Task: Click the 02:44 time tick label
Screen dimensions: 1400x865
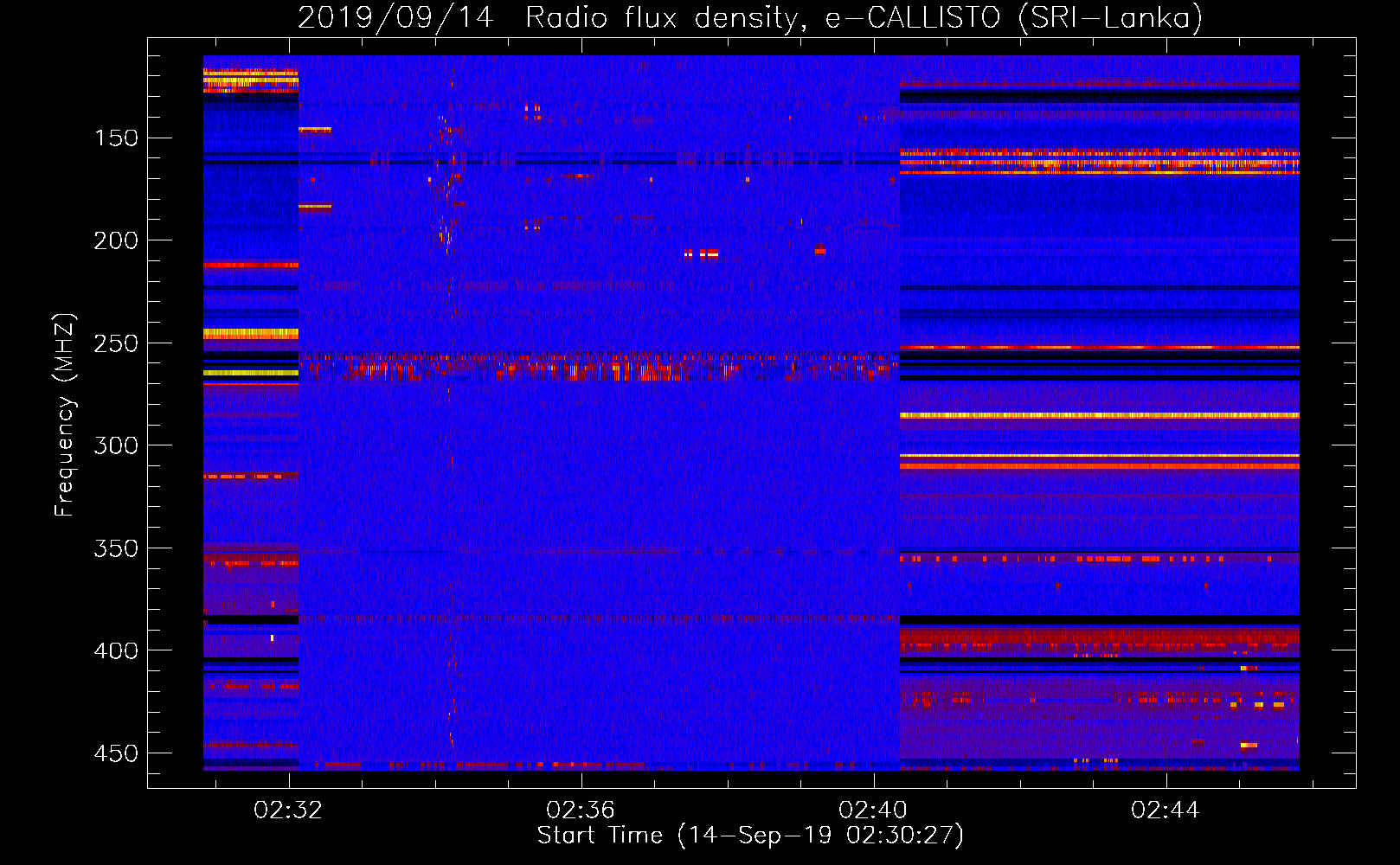Action: coord(1166,810)
